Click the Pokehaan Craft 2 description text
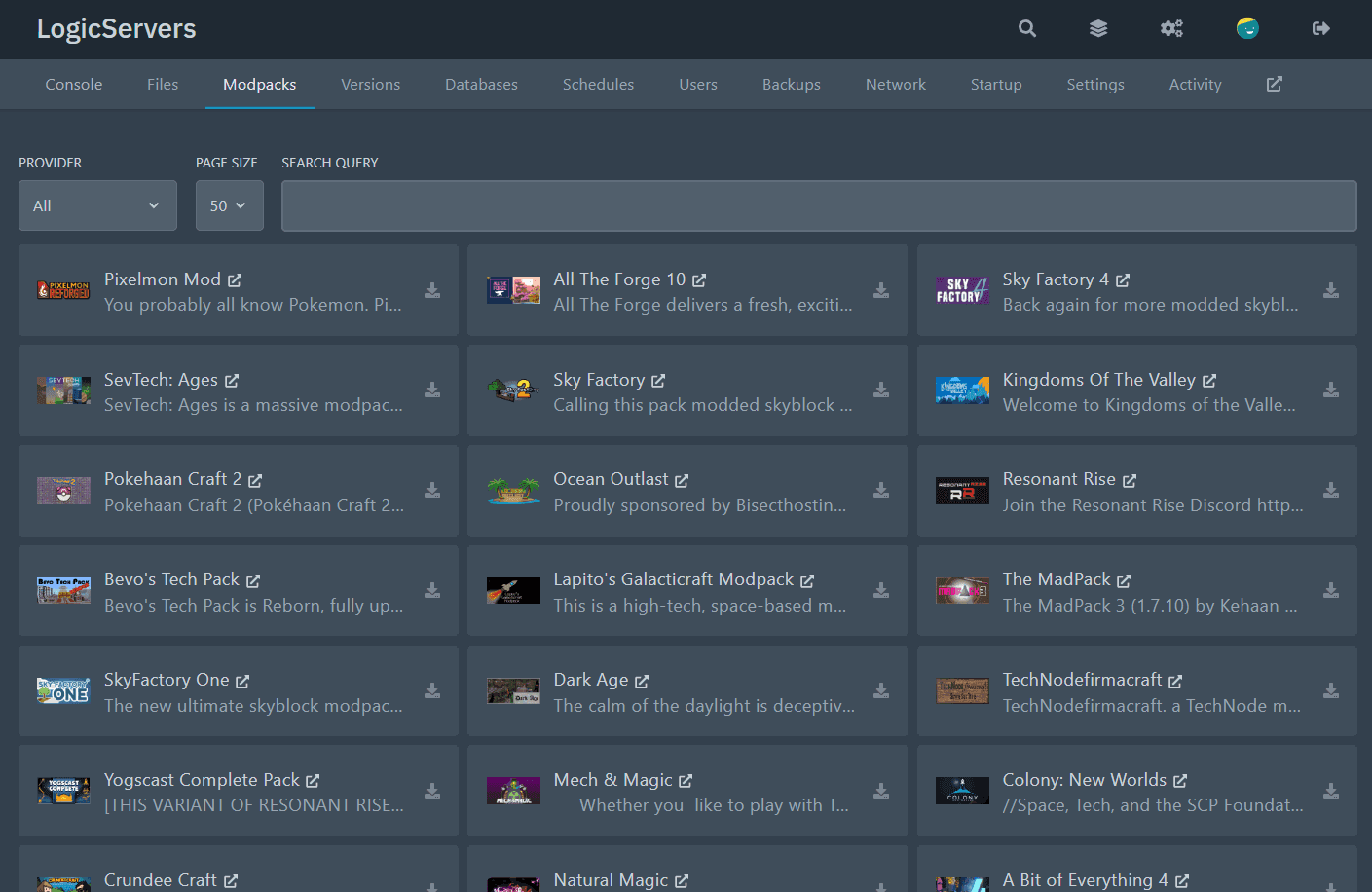 point(253,505)
